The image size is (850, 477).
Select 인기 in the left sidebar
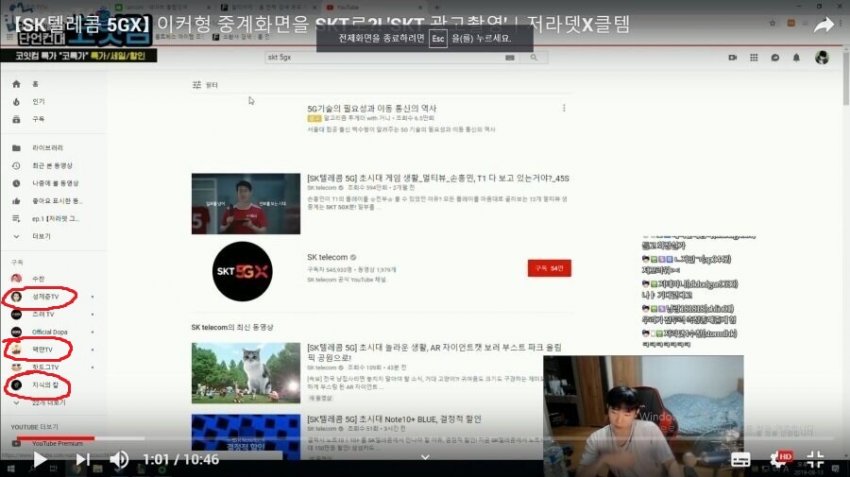tap(38, 101)
